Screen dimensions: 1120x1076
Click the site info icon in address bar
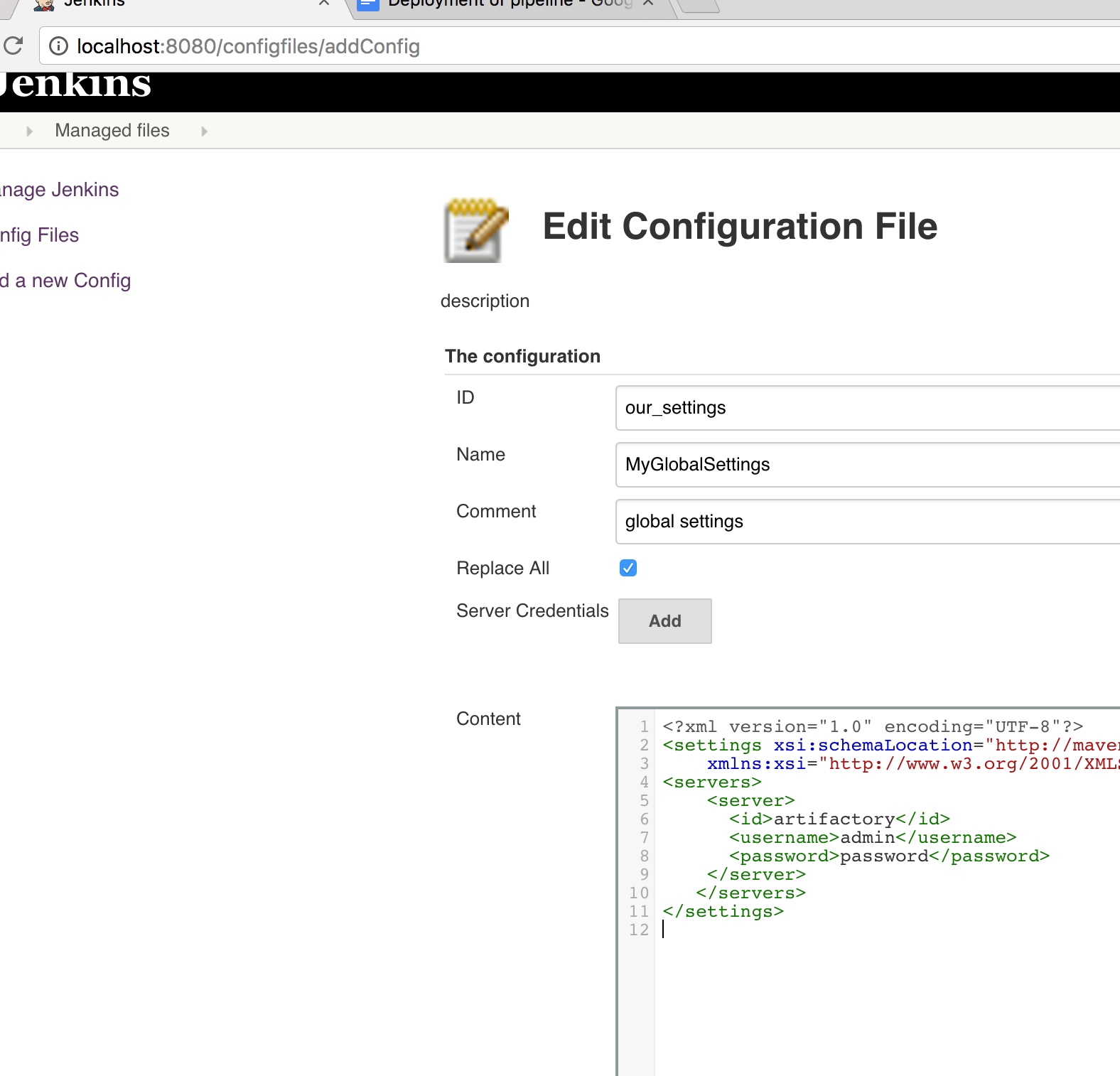point(58,46)
